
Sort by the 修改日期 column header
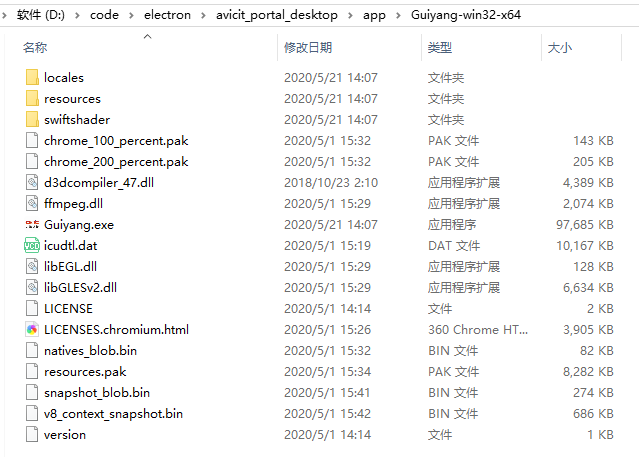(308, 47)
